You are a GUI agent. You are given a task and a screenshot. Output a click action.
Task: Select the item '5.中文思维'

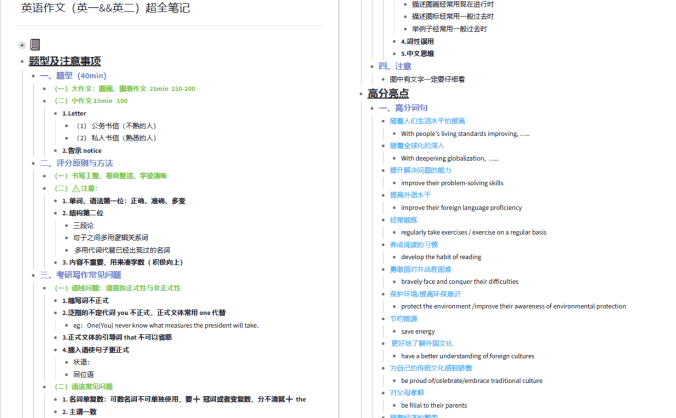(417, 53)
